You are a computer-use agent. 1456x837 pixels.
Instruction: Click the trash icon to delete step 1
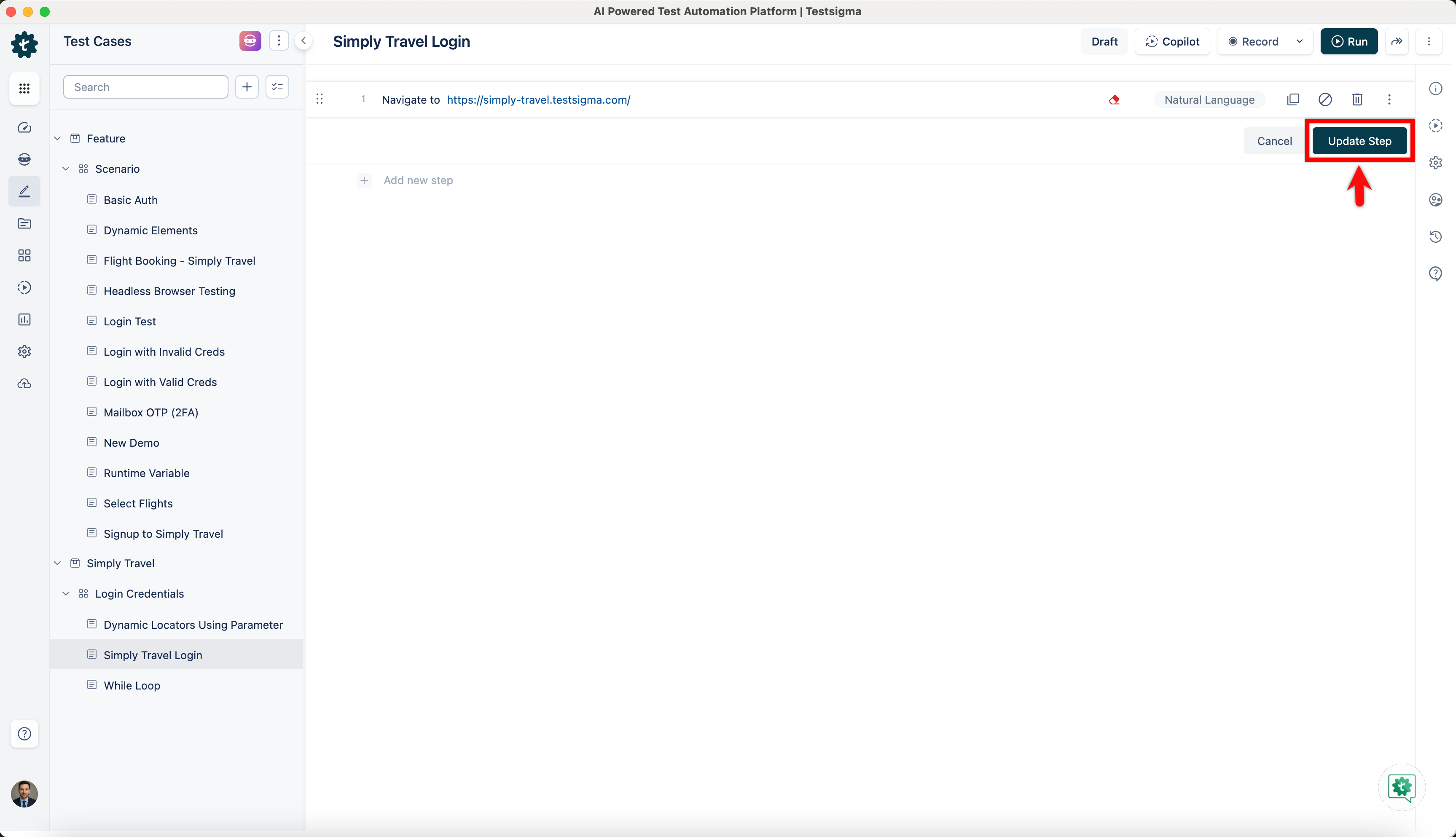tap(1357, 99)
